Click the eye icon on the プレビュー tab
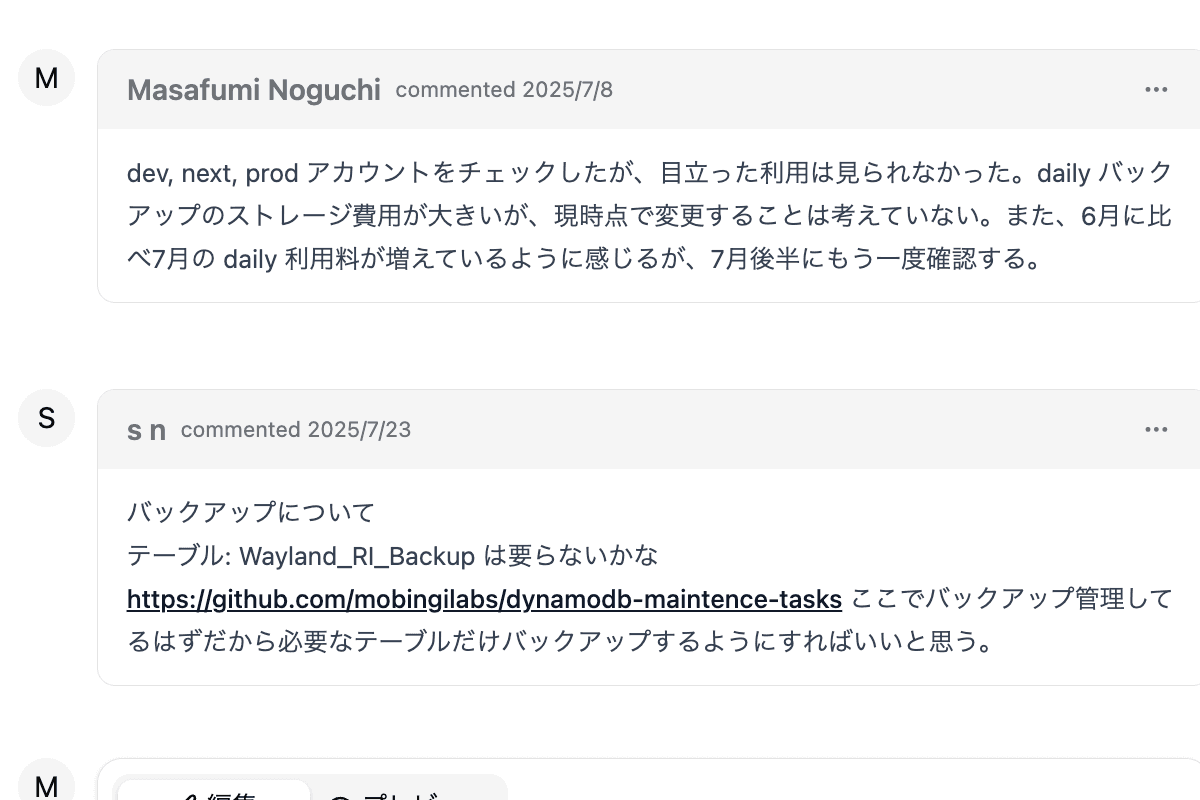The image size is (1200, 800). 340,797
